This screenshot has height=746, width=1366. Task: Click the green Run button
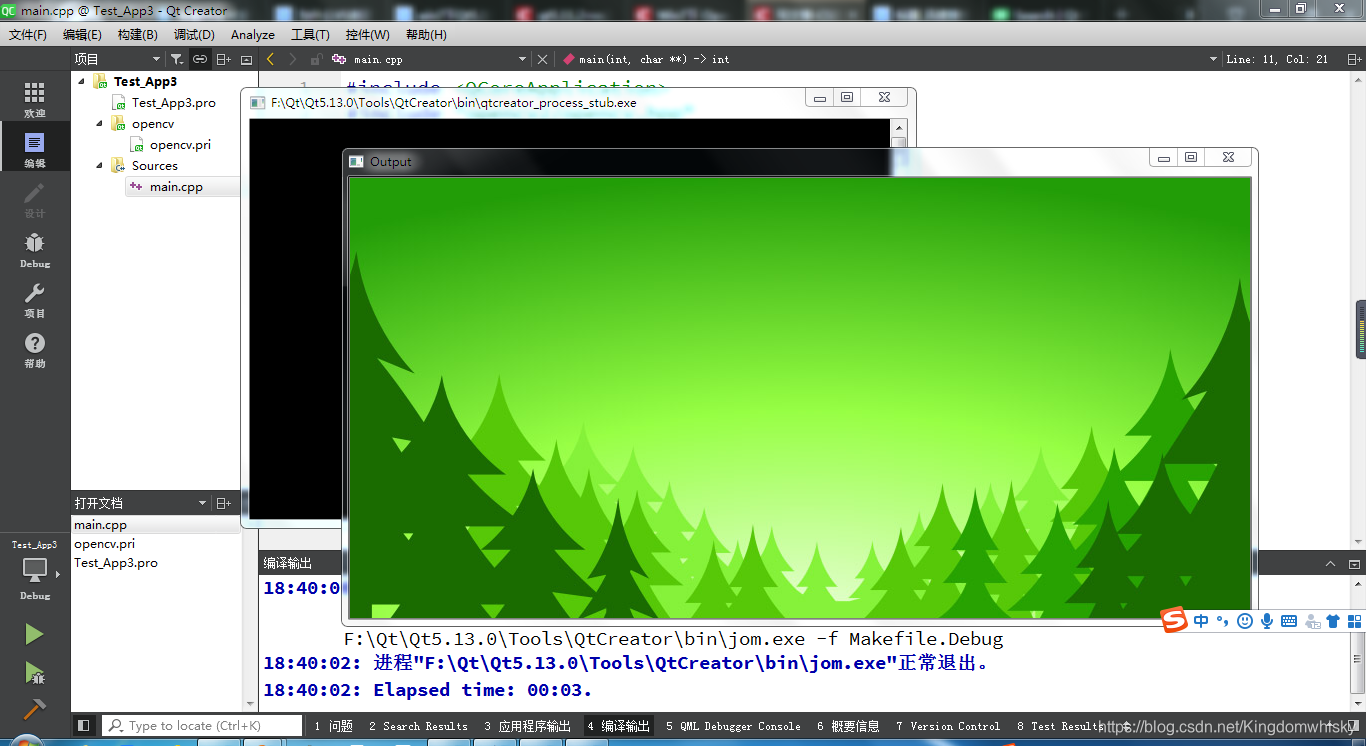click(34, 634)
